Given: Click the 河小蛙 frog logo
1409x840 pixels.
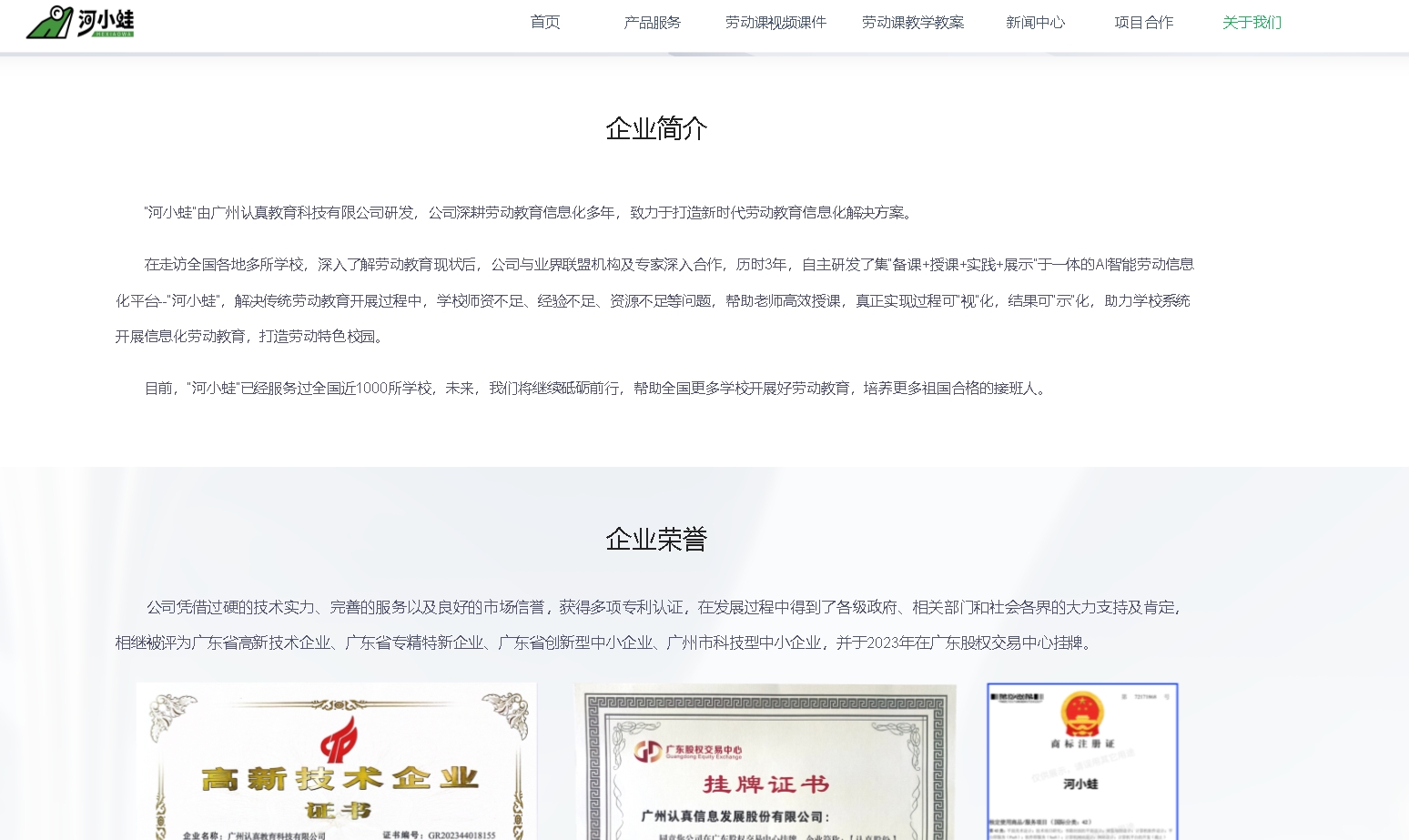Looking at the screenshot, I should point(80,22).
